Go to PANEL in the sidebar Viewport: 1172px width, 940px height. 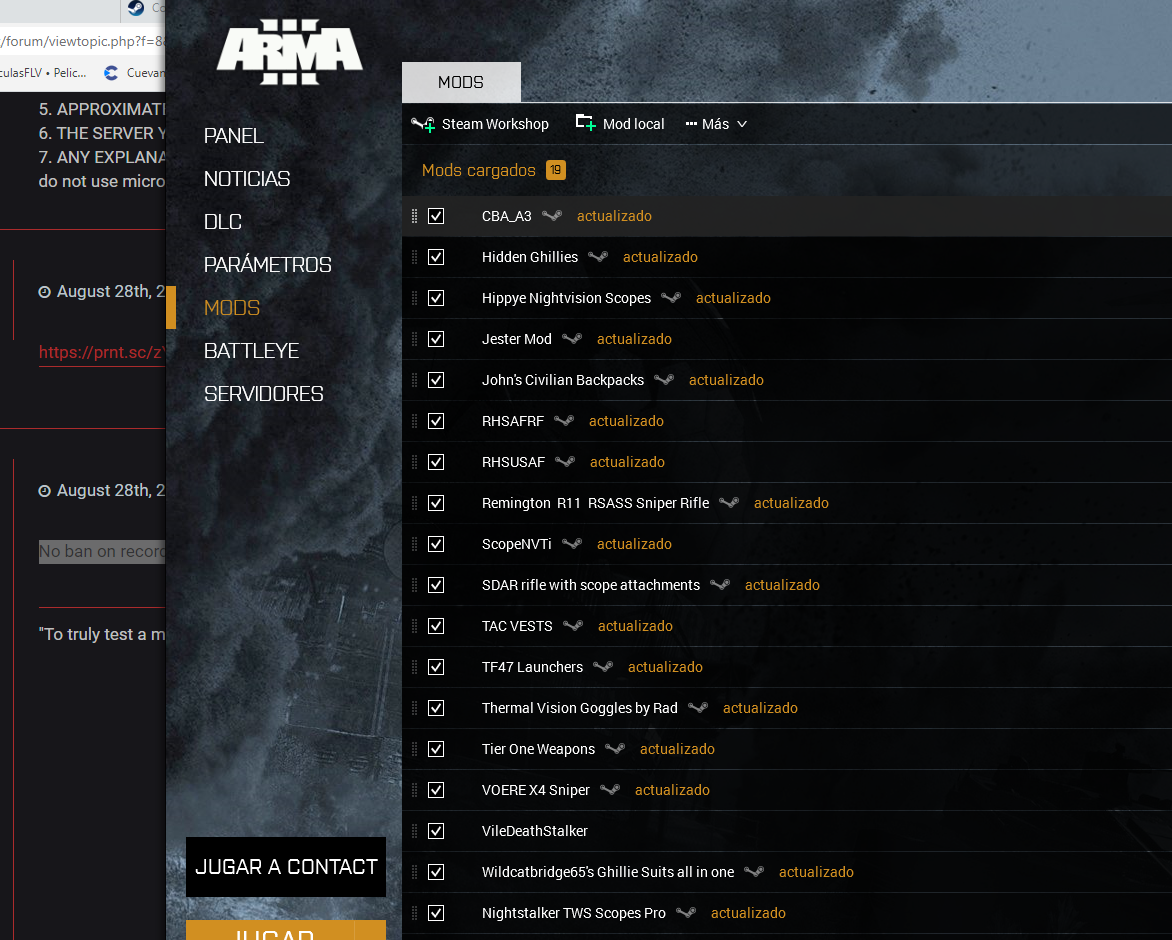(x=234, y=136)
